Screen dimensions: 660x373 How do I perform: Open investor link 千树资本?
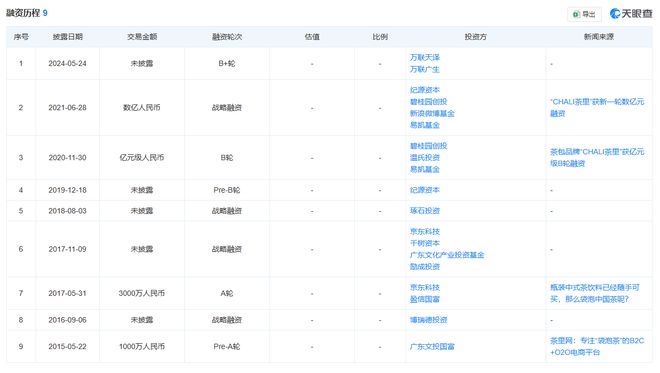tap(425, 243)
